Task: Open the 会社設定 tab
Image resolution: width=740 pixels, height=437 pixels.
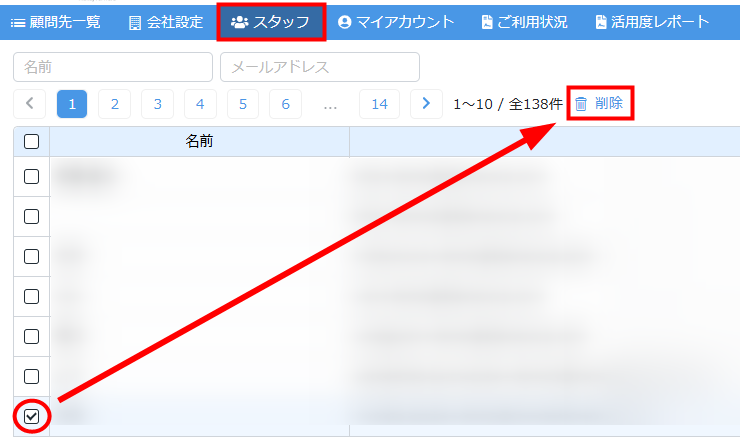Action: coord(165,22)
